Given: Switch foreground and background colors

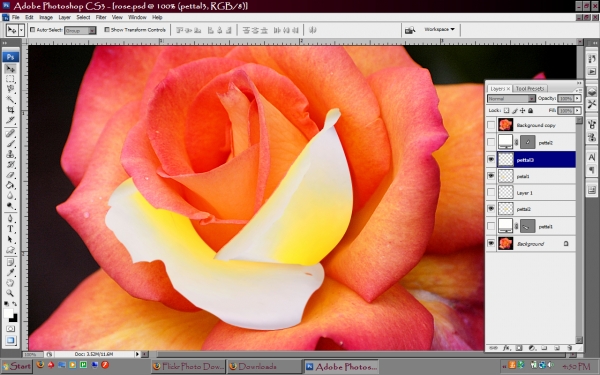Looking at the screenshot, I should 14,304.
